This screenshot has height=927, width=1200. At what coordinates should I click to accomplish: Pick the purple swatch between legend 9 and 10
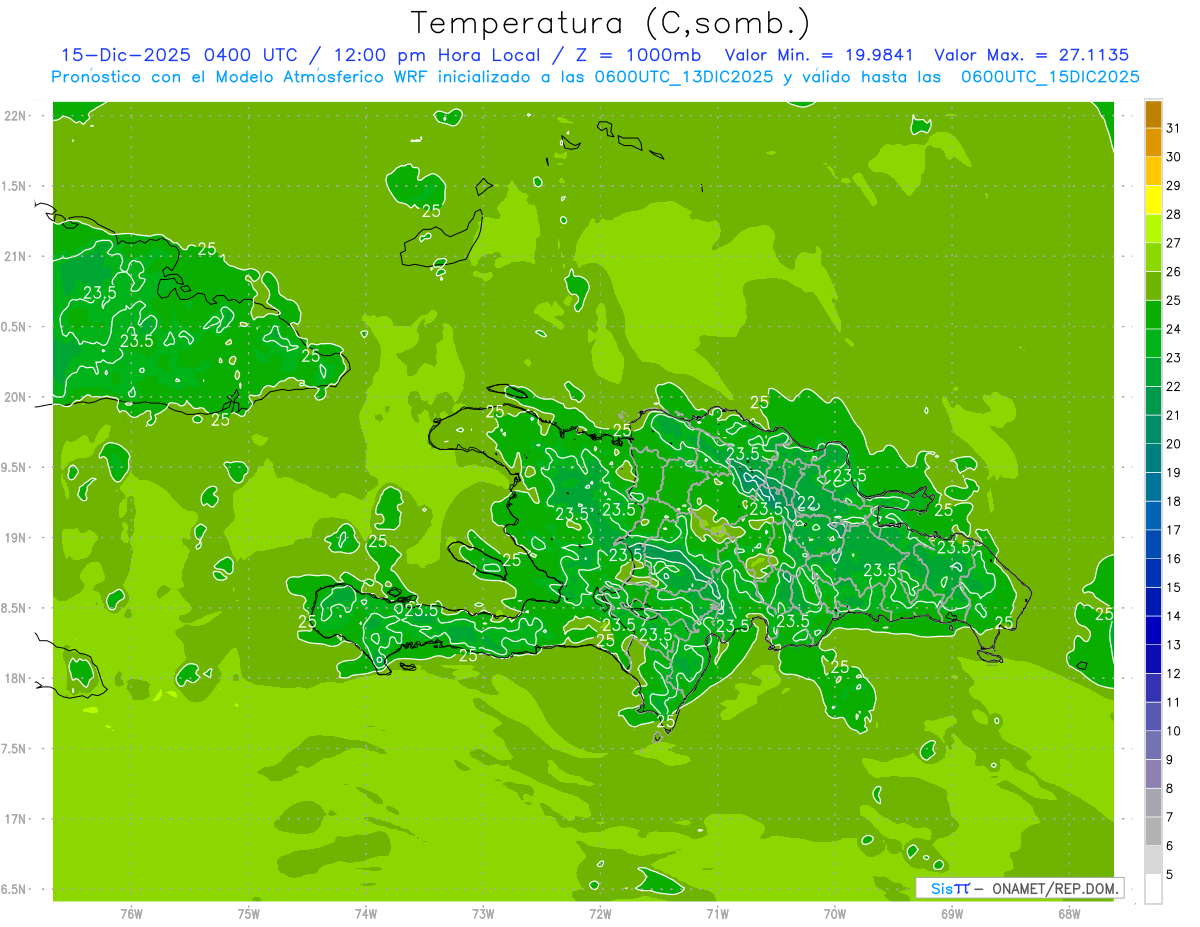(1153, 746)
